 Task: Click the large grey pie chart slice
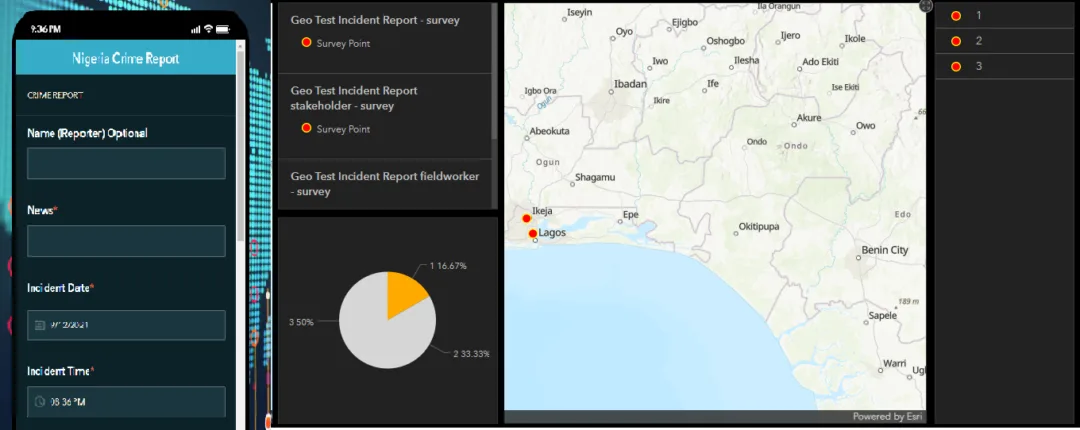[x=379, y=331]
